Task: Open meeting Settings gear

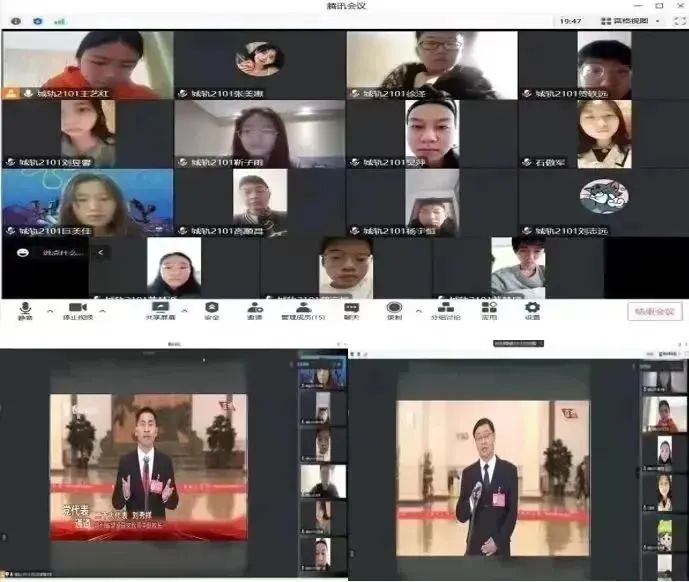Action: [x=532, y=310]
